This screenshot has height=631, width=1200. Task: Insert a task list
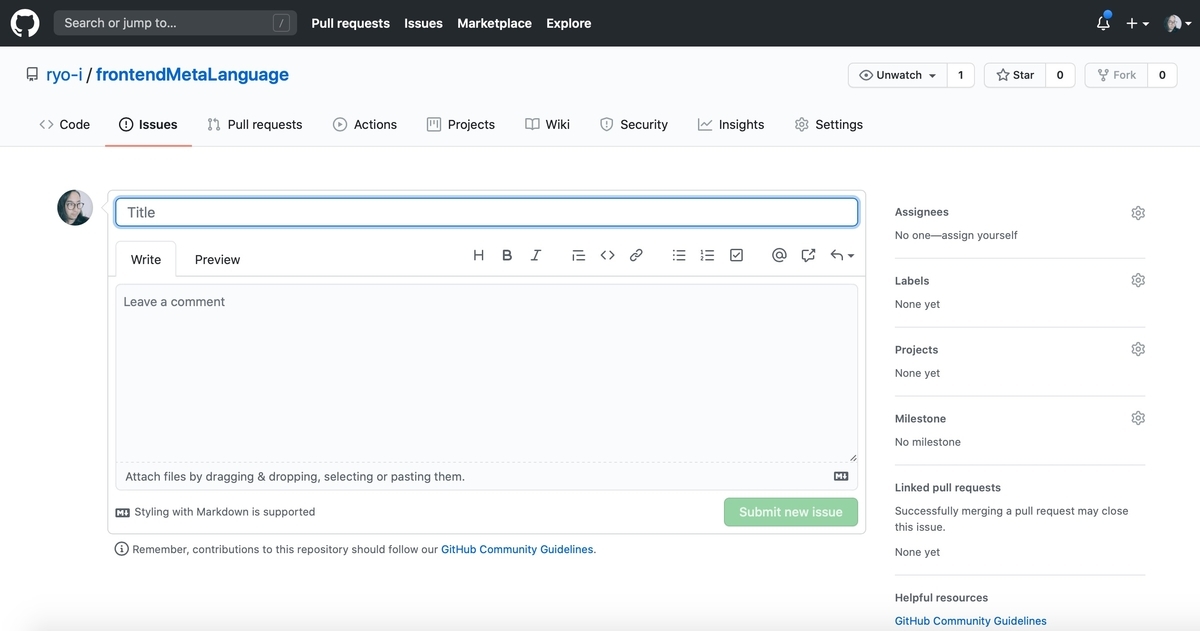(x=736, y=256)
